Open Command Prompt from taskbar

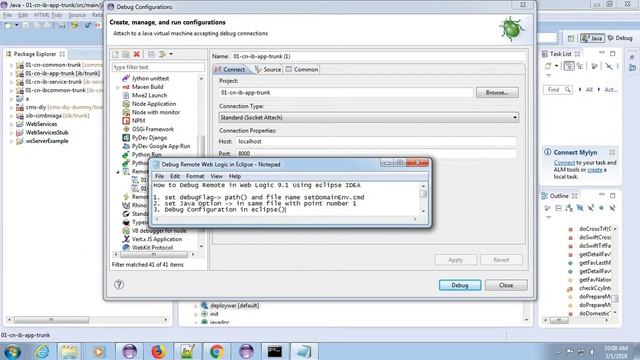tap(275, 351)
